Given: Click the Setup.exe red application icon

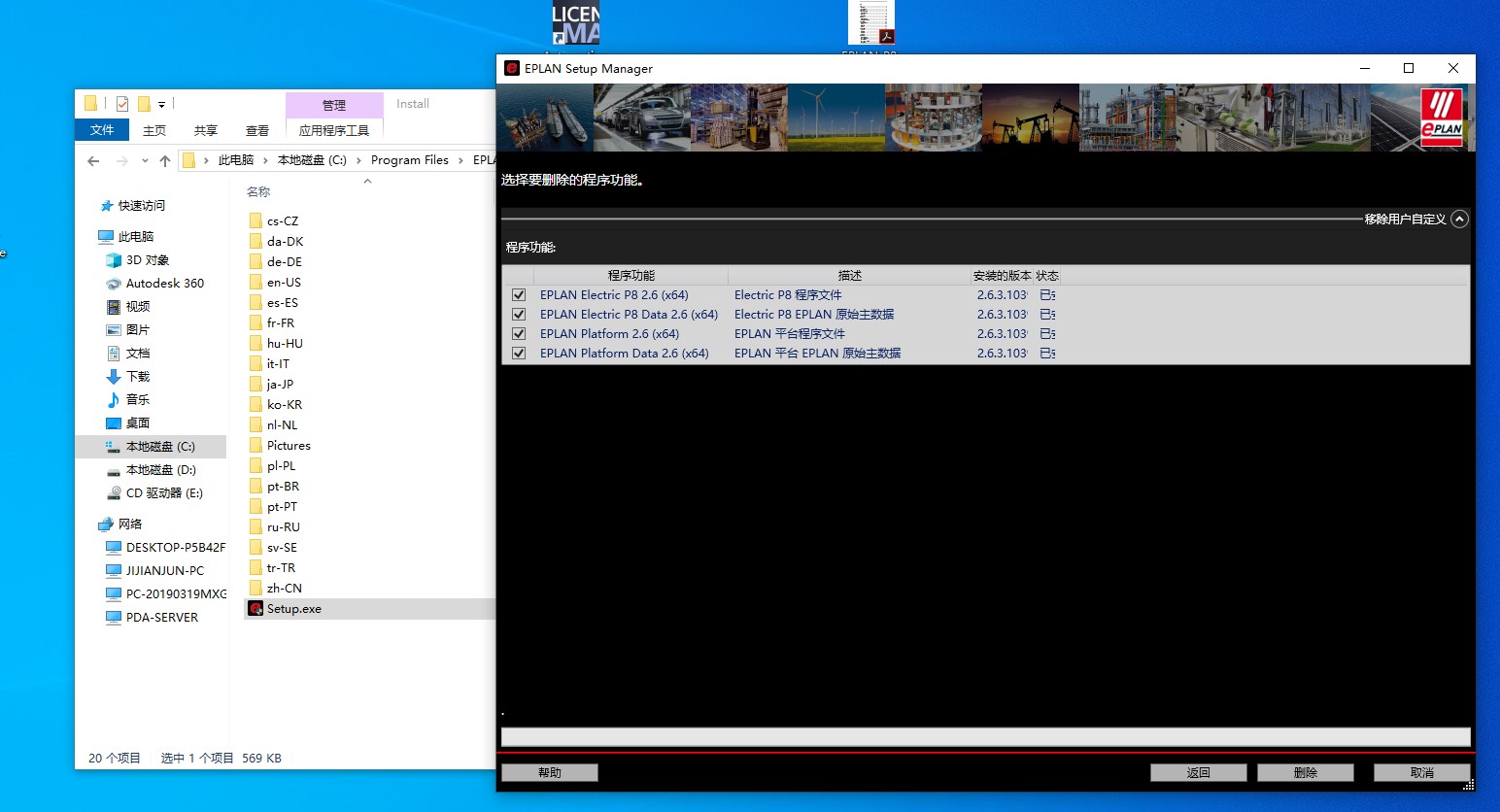Looking at the screenshot, I should 256,609.
